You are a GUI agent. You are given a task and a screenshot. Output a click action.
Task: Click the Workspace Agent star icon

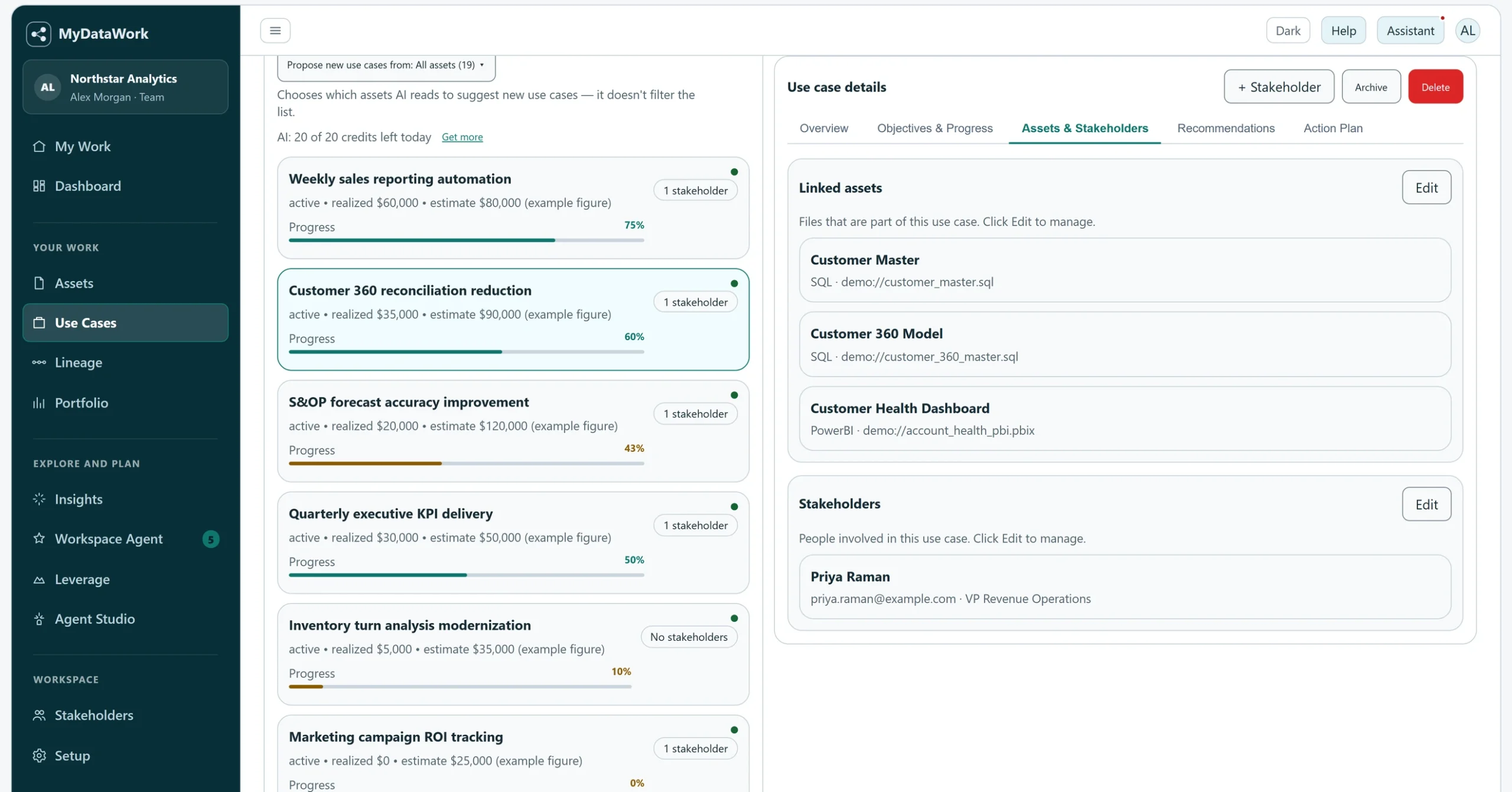[x=39, y=539]
